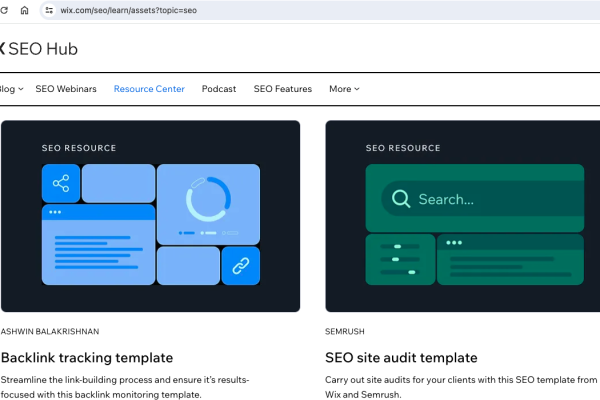
Task: Open the SEO site audit template title link
Action: [401, 358]
